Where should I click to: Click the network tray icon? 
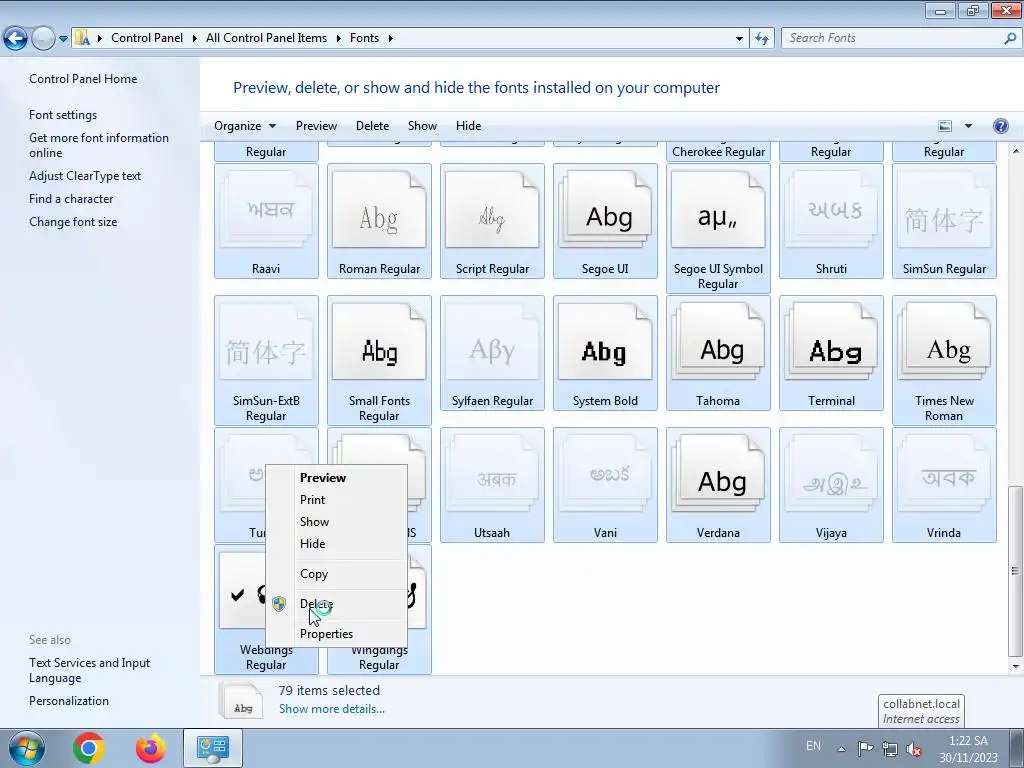point(889,749)
